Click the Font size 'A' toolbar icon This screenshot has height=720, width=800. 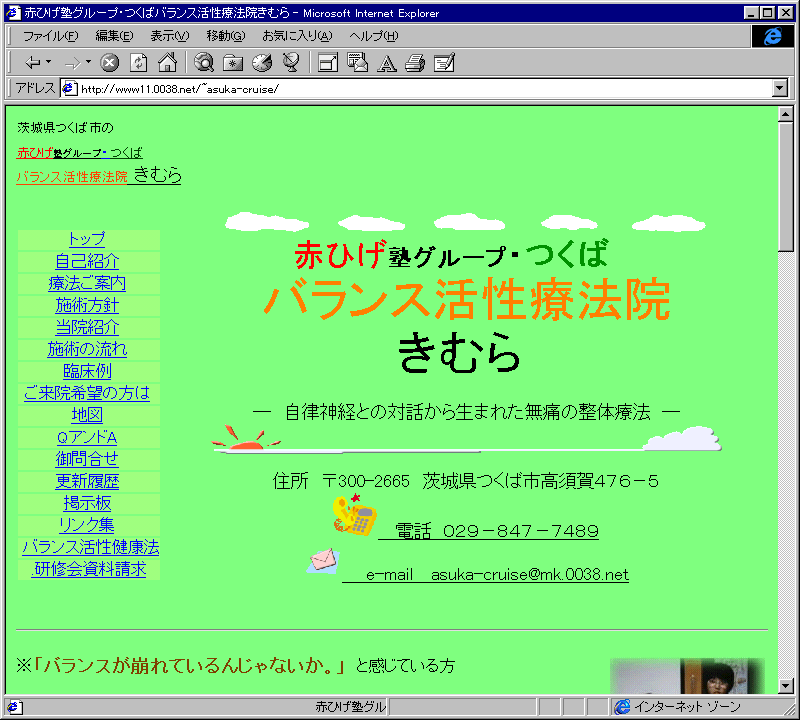(x=386, y=63)
